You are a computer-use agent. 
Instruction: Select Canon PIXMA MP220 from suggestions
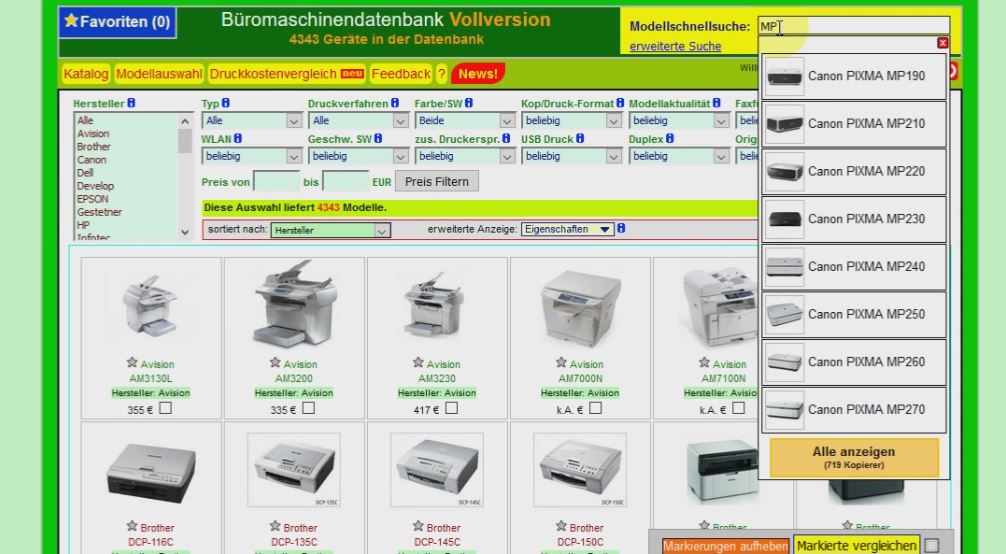pos(854,171)
